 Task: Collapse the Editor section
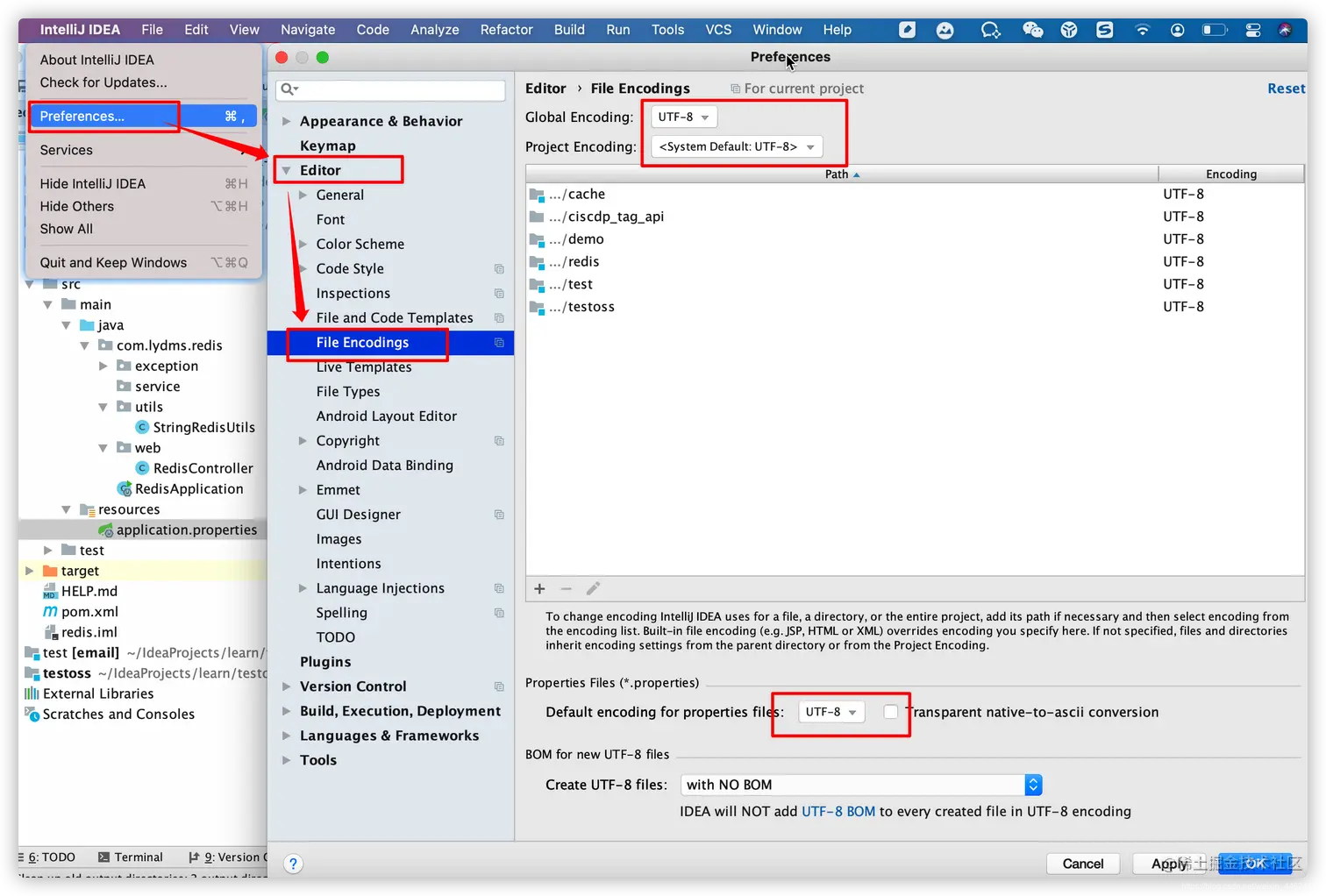tap(287, 170)
